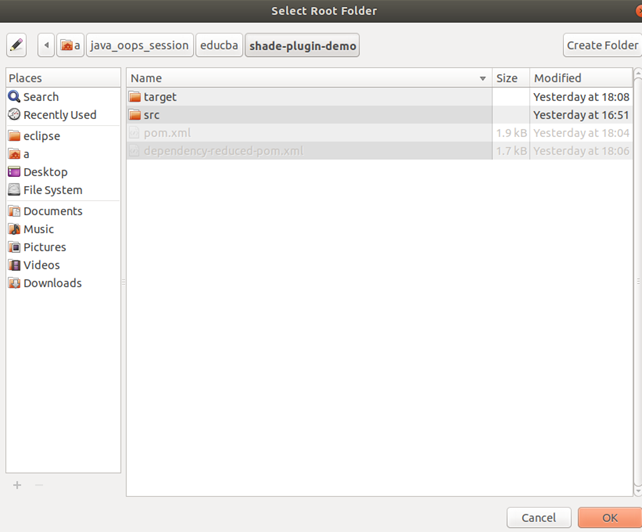Open Videos in Places sidebar
This screenshot has height=532, width=642.
pyautogui.click(x=63, y=265)
